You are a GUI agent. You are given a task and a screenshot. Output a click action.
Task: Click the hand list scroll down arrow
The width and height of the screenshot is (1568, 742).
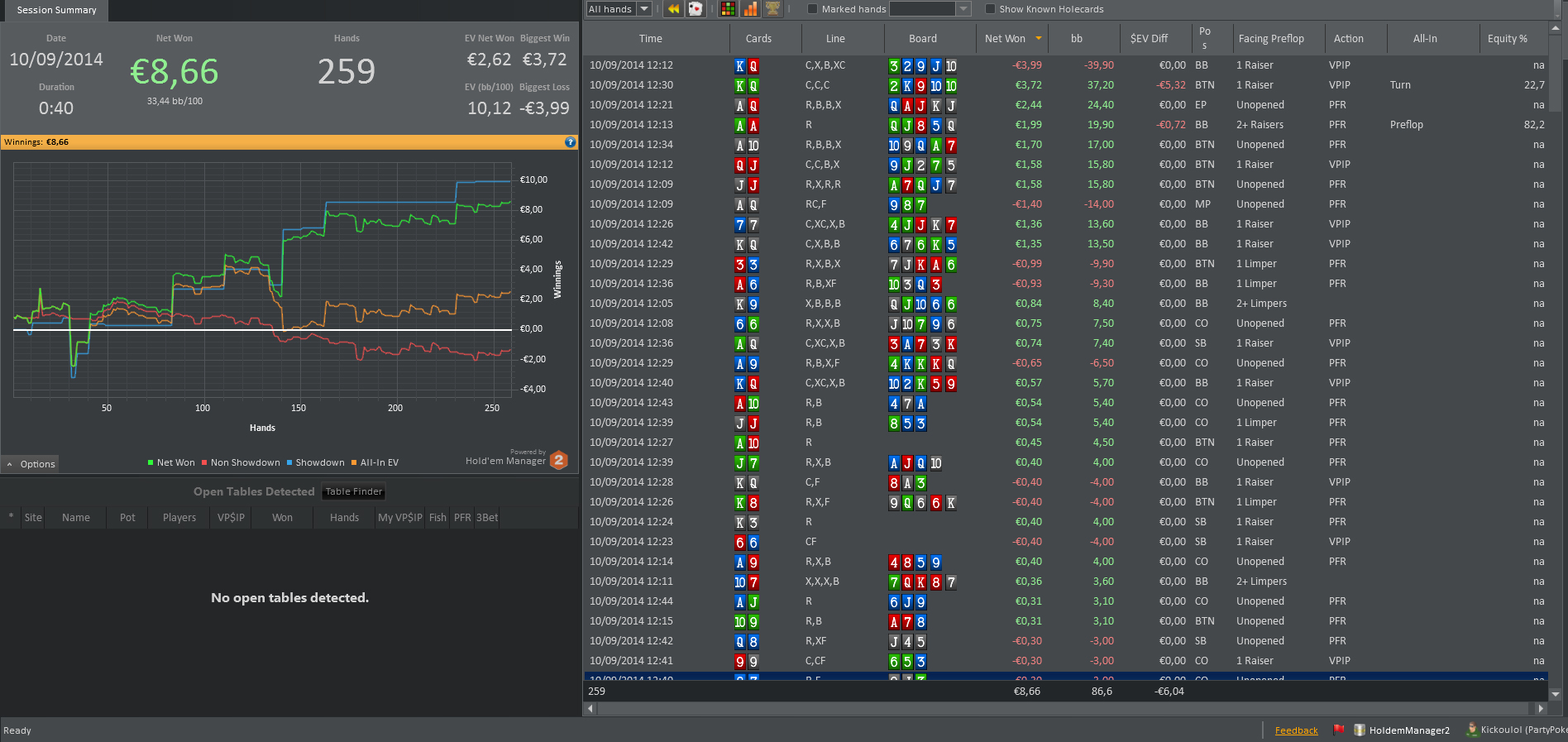[x=1556, y=694]
